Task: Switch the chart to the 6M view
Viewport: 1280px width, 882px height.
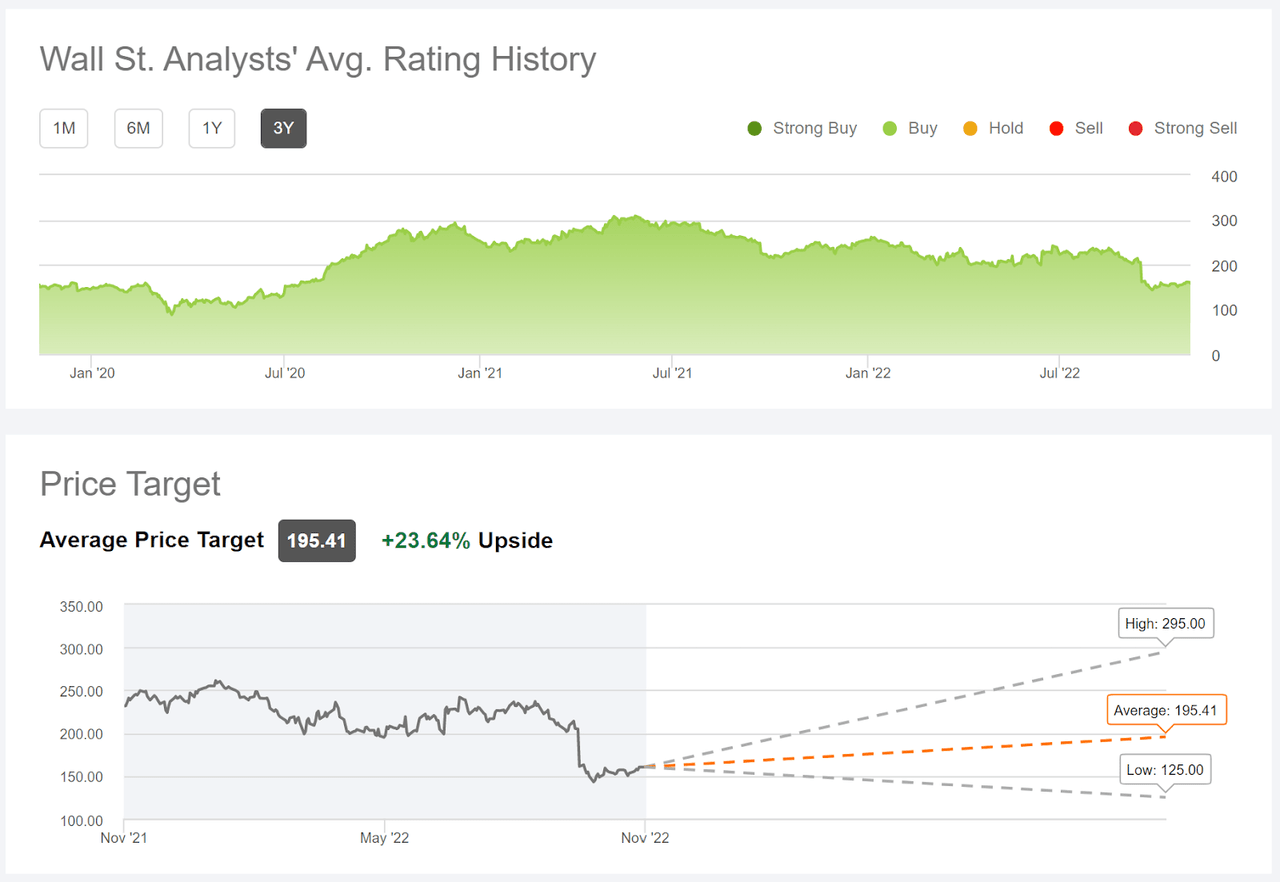Action: coord(138,128)
